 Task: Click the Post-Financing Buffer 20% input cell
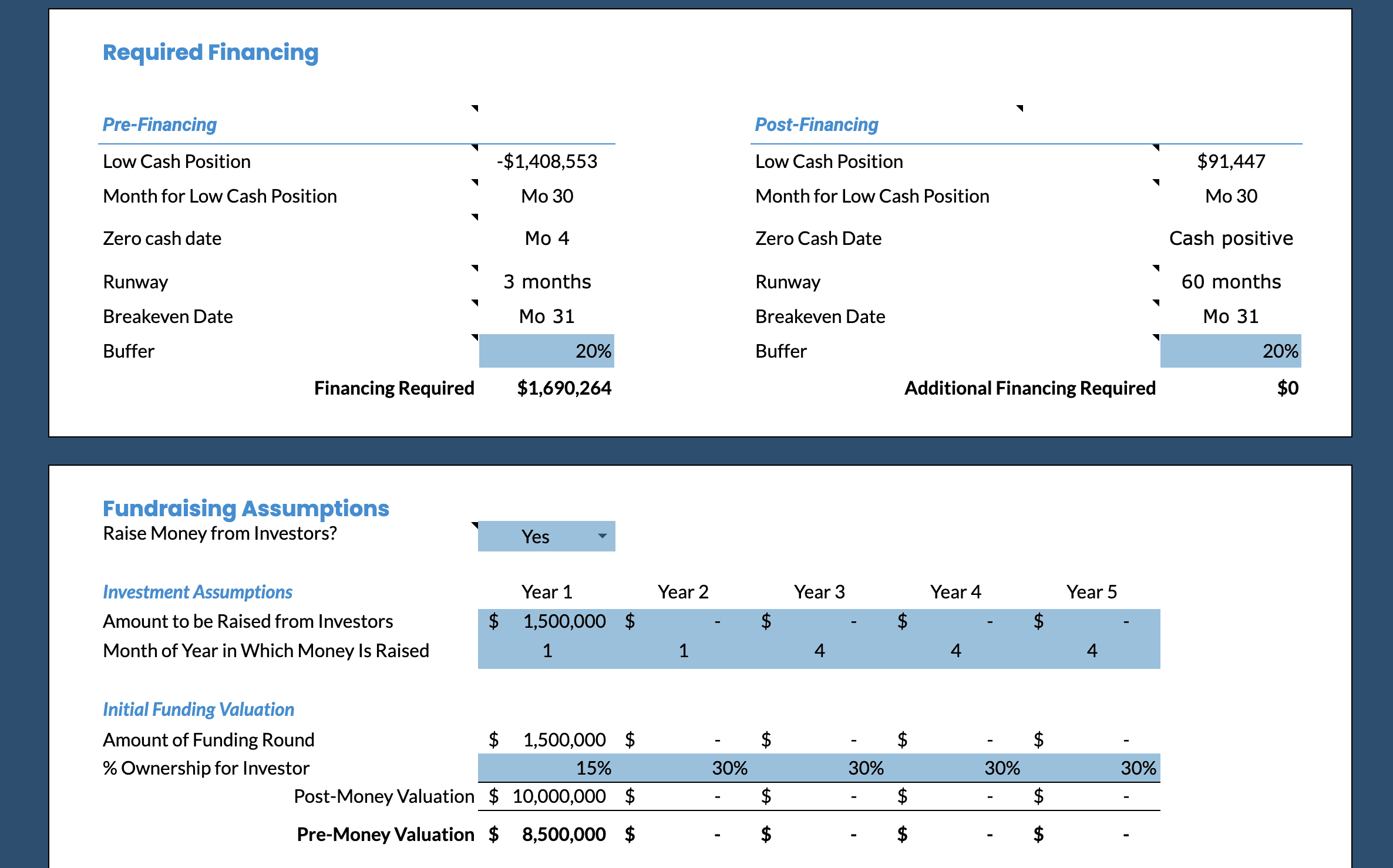[1230, 351]
